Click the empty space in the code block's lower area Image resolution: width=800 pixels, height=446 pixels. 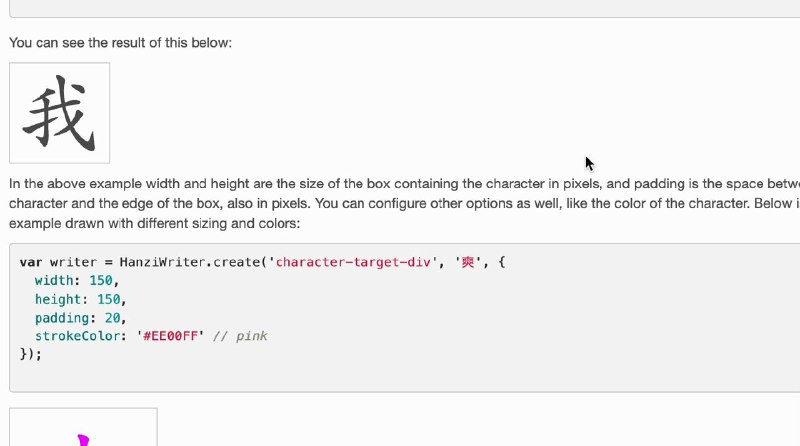404,376
